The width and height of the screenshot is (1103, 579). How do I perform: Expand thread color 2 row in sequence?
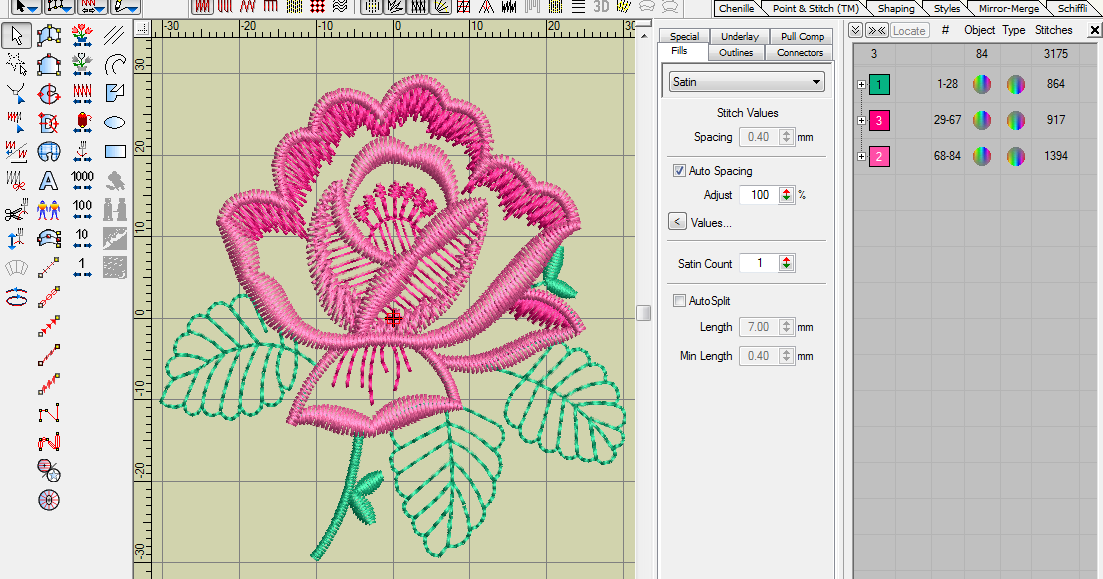[x=861, y=156]
